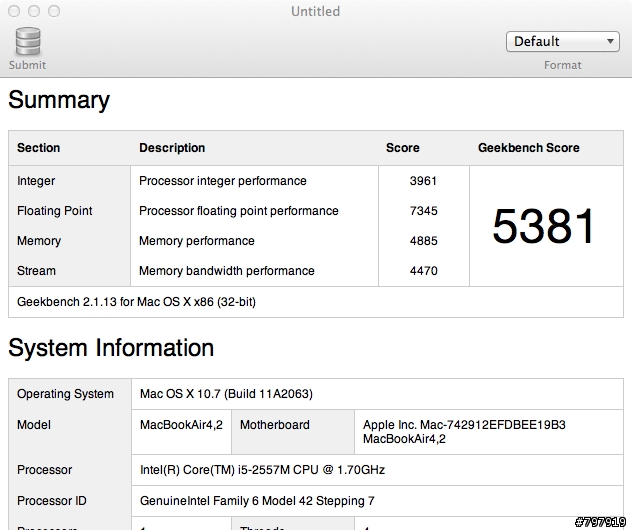This screenshot has height=530, width=632.
Task: Select the Stream section label
Action: (36, 271)
